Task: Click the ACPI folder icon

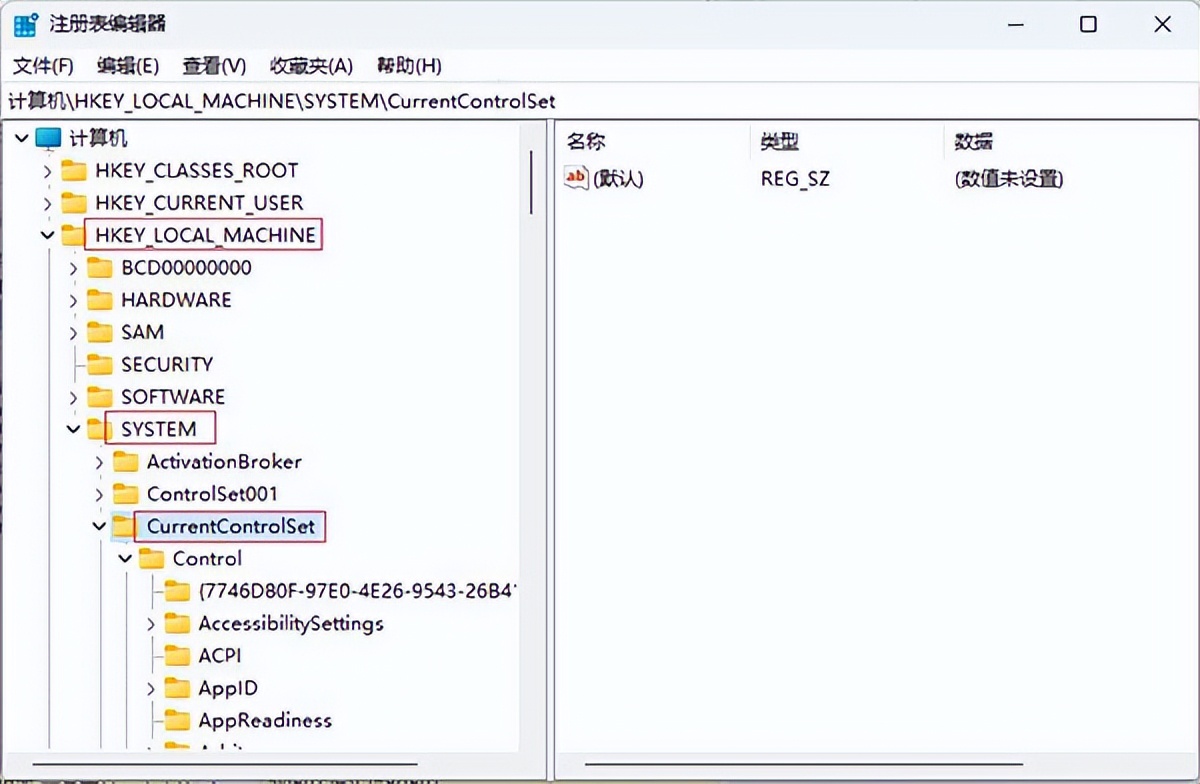Action: coord(177,656)
